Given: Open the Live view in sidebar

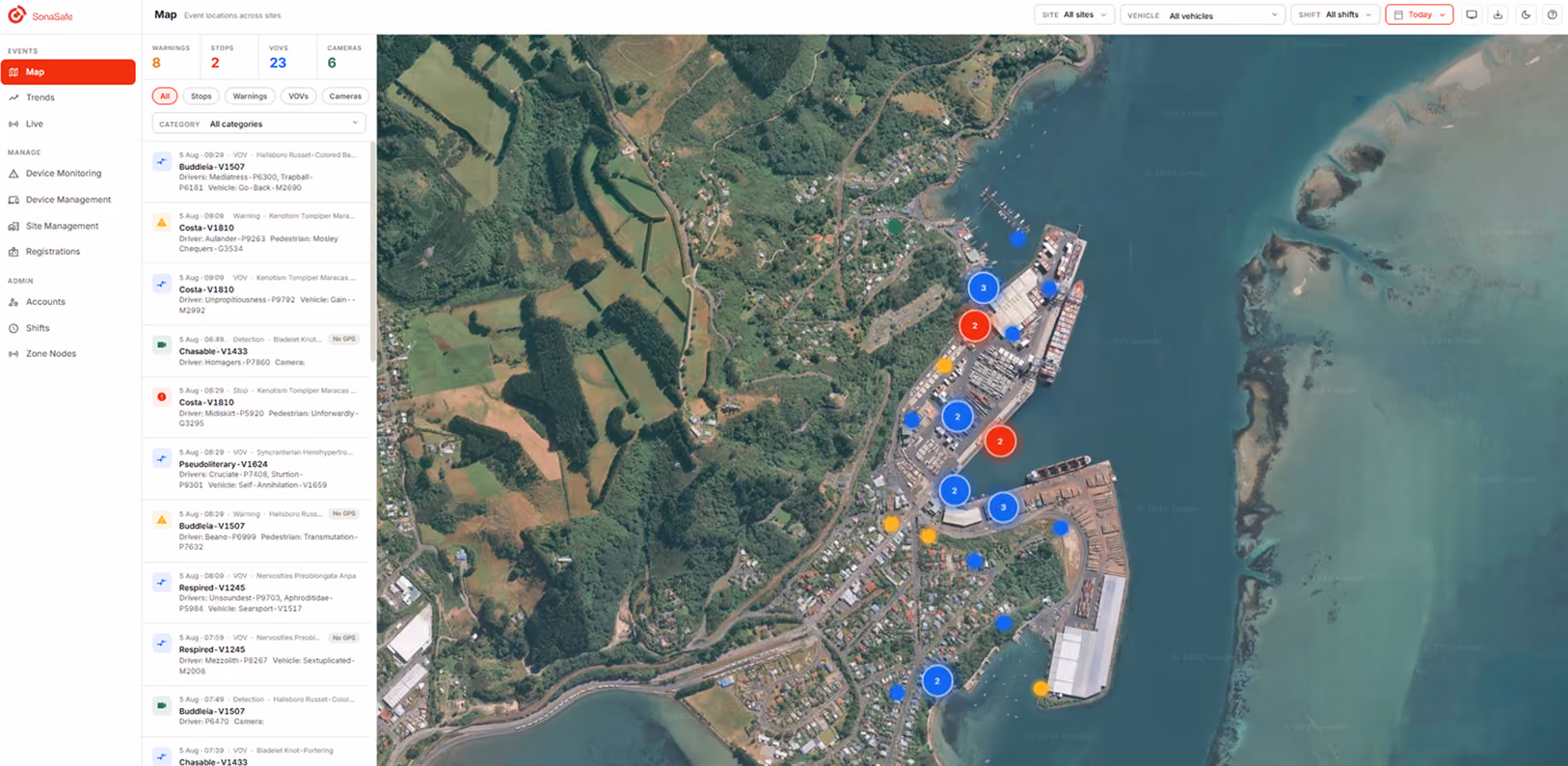Looking at the screenshot, I should (68, 123).
